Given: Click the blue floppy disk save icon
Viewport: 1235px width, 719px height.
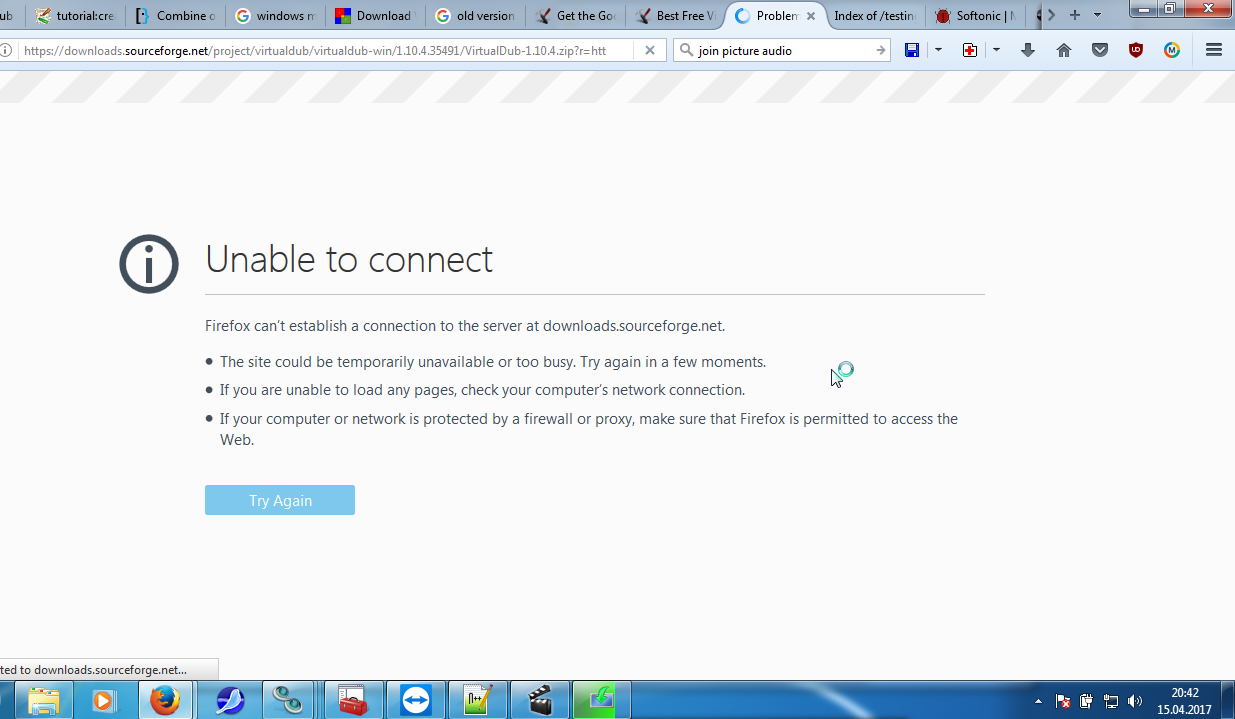Looking at the screenshot, I should coord(912,50).
